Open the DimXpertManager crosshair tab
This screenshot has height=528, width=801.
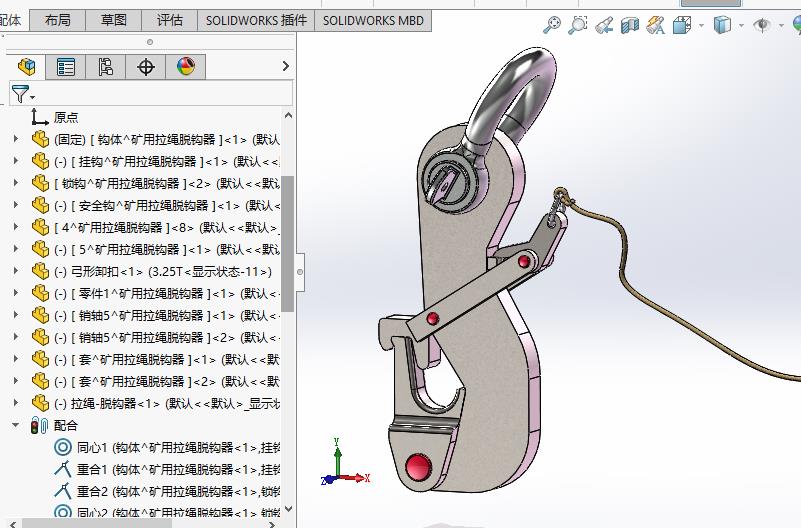pyautogui.click(x=146, y=67)
